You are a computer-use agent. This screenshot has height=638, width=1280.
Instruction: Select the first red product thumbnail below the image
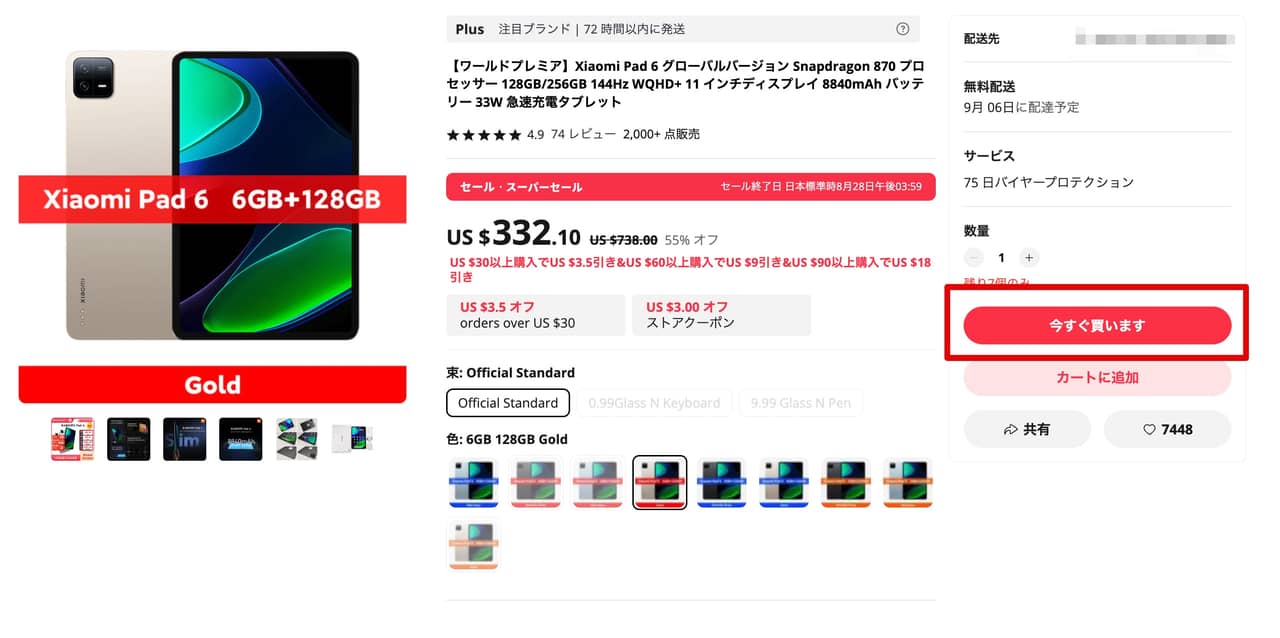click(72, 439)
